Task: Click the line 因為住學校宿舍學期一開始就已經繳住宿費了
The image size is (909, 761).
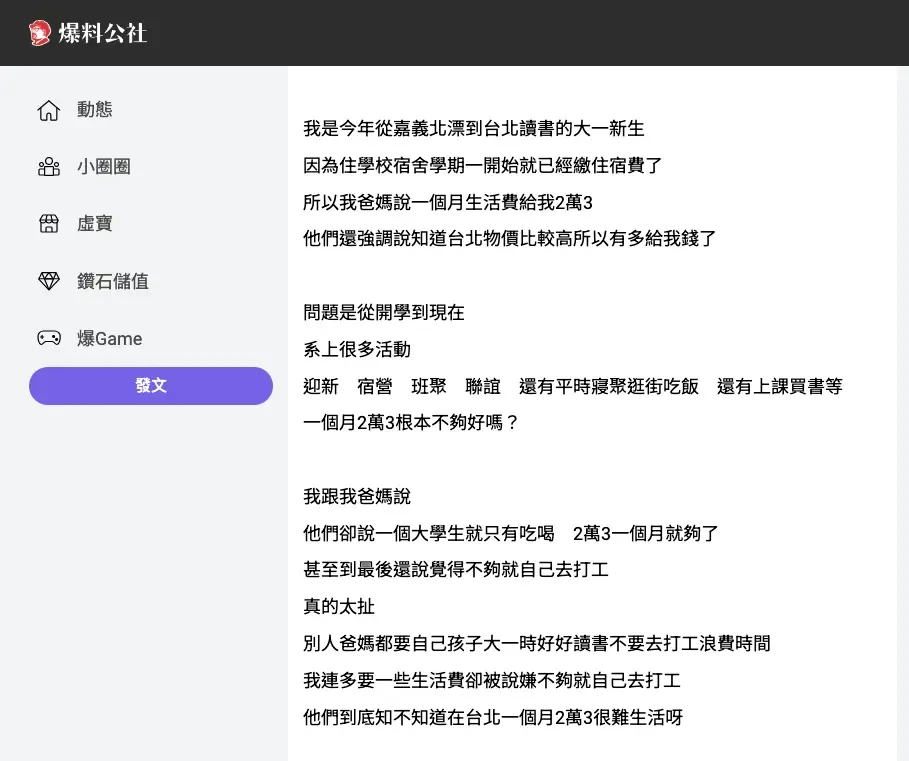Action: [x=482, y=166]
